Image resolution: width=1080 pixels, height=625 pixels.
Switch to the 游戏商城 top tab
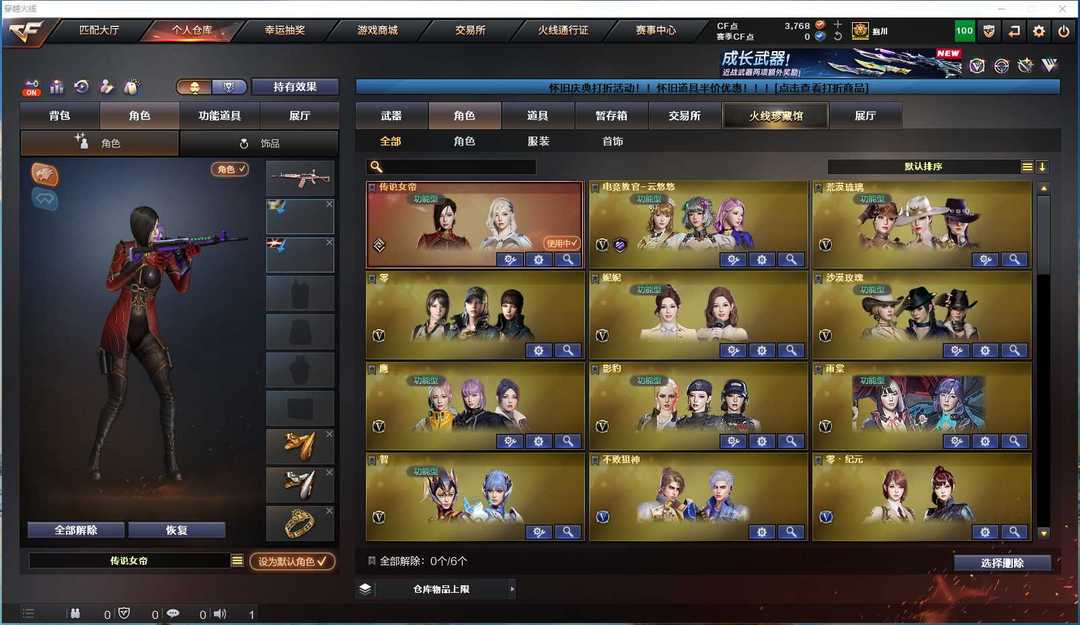click(x=377, y=30)
